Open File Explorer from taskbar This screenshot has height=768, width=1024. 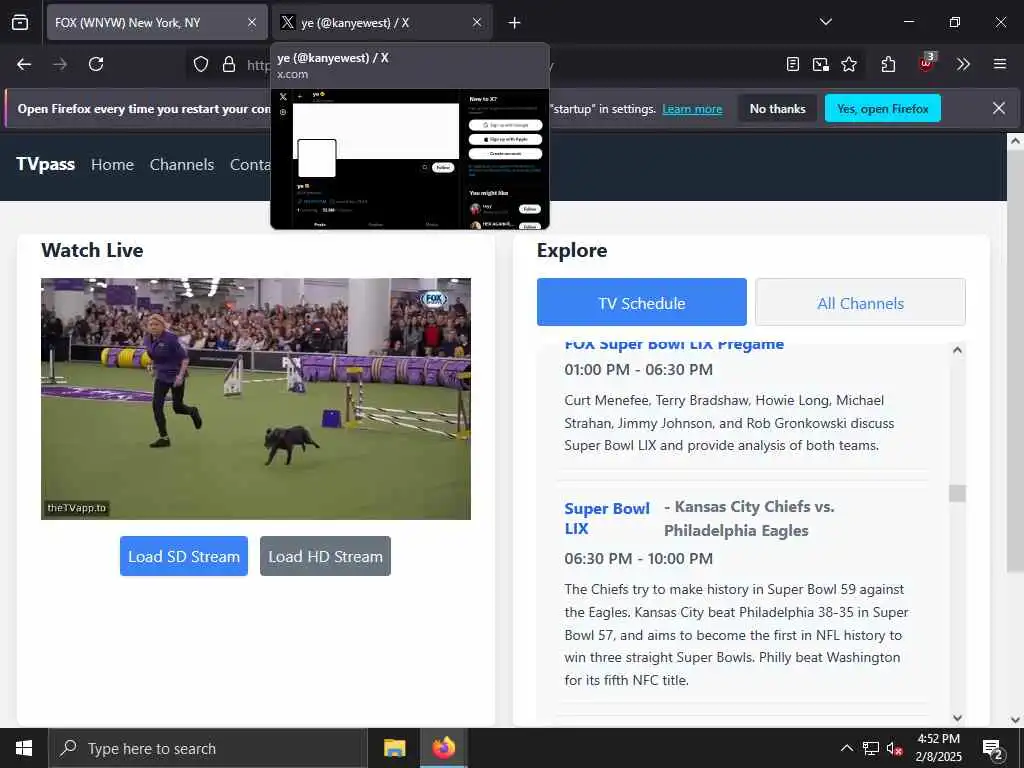pyautogui.click(x=394, y=748)
